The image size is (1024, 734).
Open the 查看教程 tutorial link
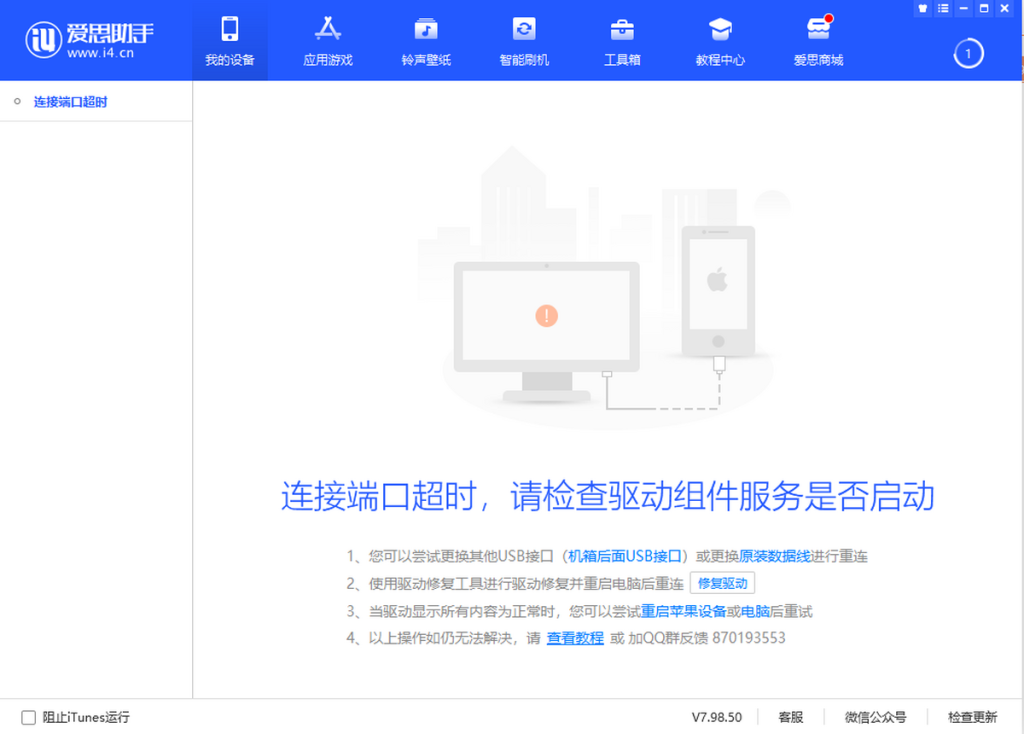click(x=575, y=637)
